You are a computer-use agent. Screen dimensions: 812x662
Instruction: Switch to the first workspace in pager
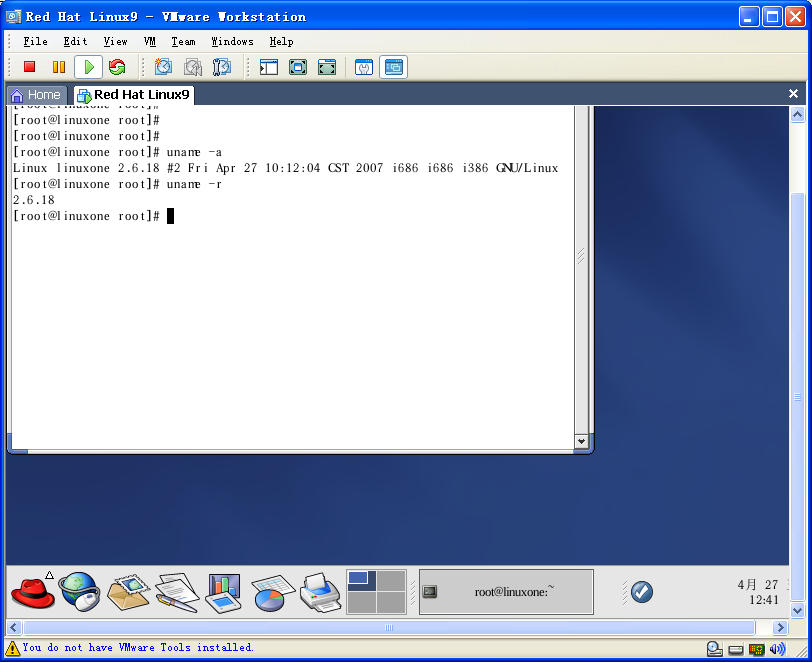[361, 581]
